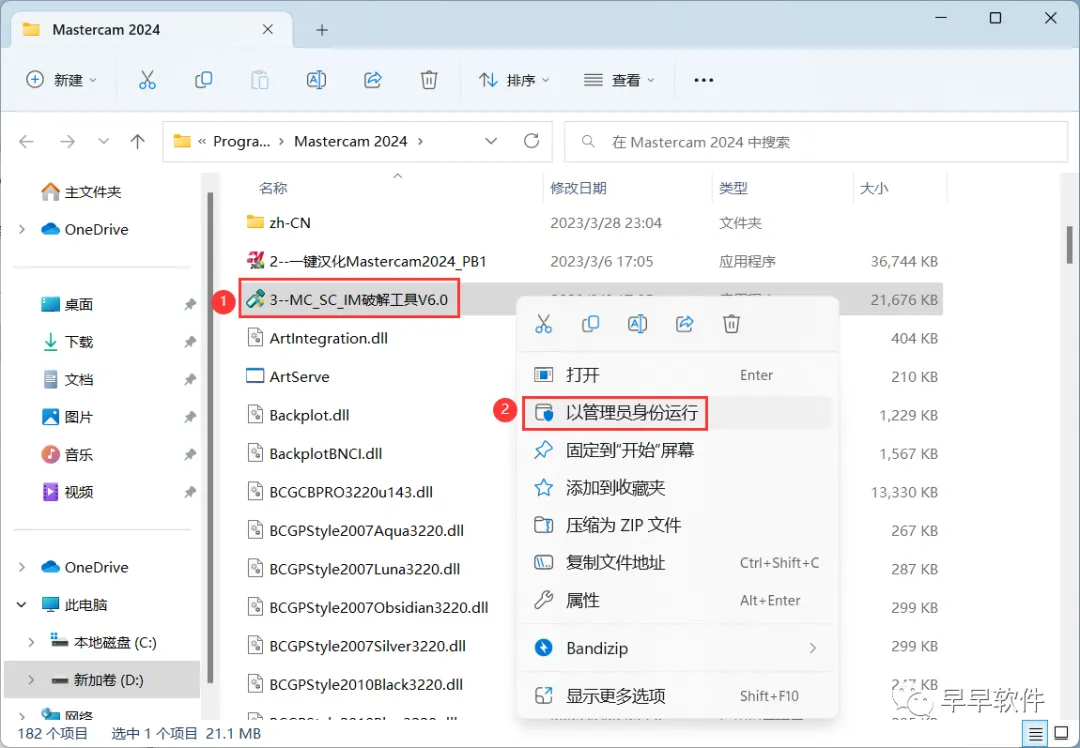Click the toolbar Share icon
The width and height of the screenshot is (1080, 748).
373,80
